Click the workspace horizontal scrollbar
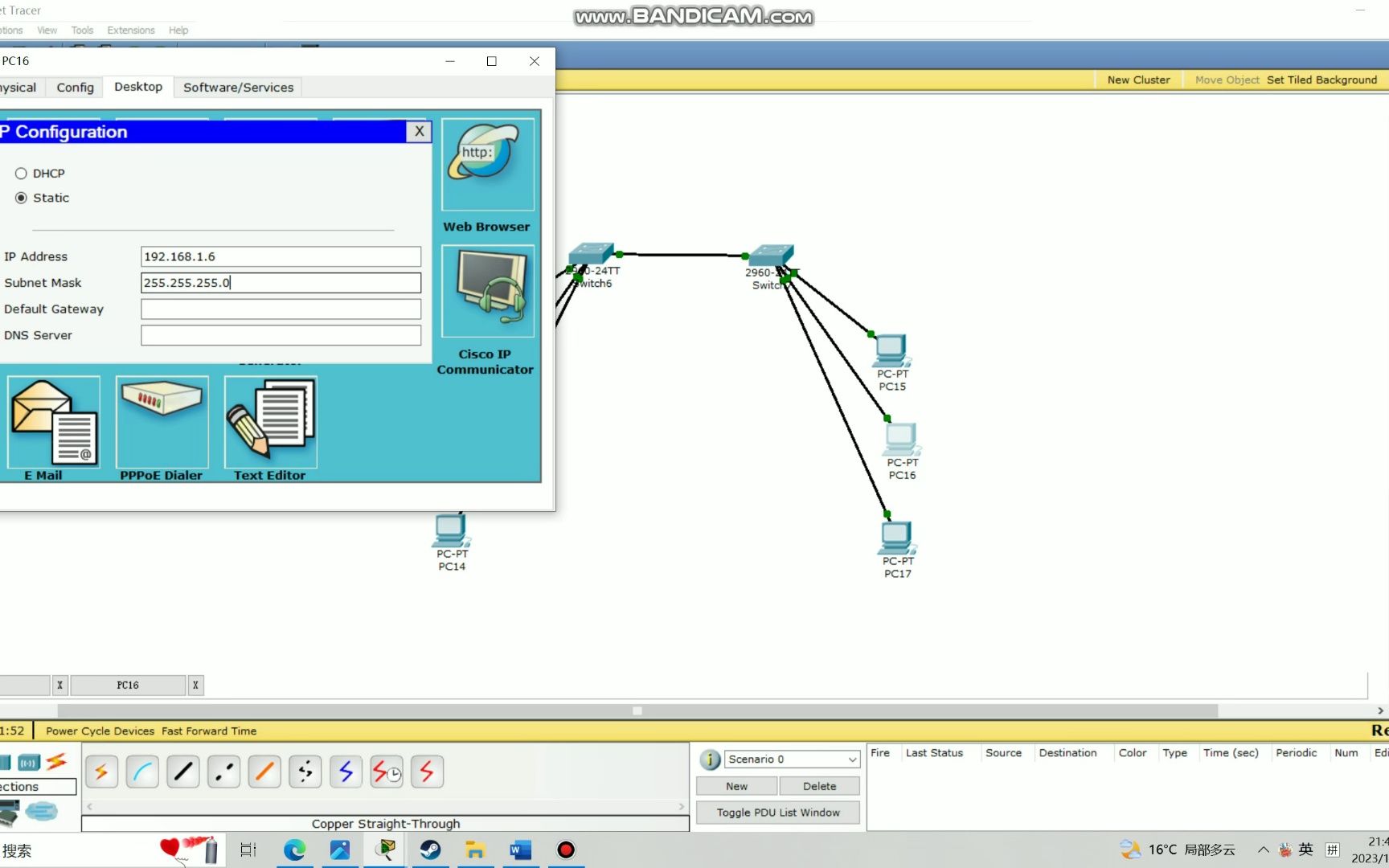This screenshot has width=1389, height=868. (637, 710)
